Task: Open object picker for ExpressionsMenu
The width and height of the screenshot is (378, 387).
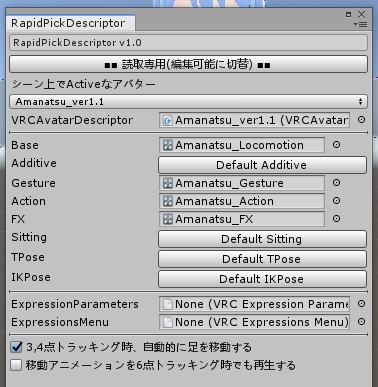Action: 361,322
